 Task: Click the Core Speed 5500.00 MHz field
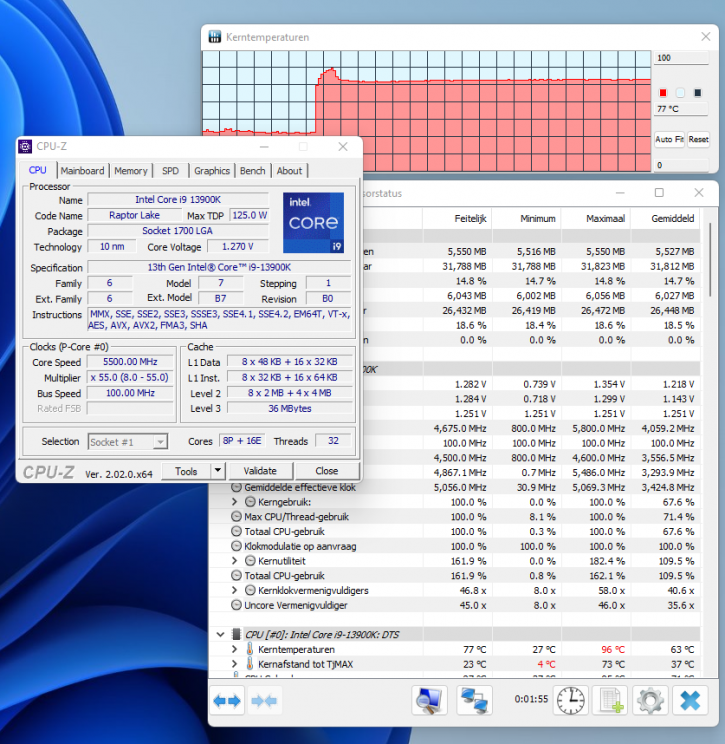point(130,362)
